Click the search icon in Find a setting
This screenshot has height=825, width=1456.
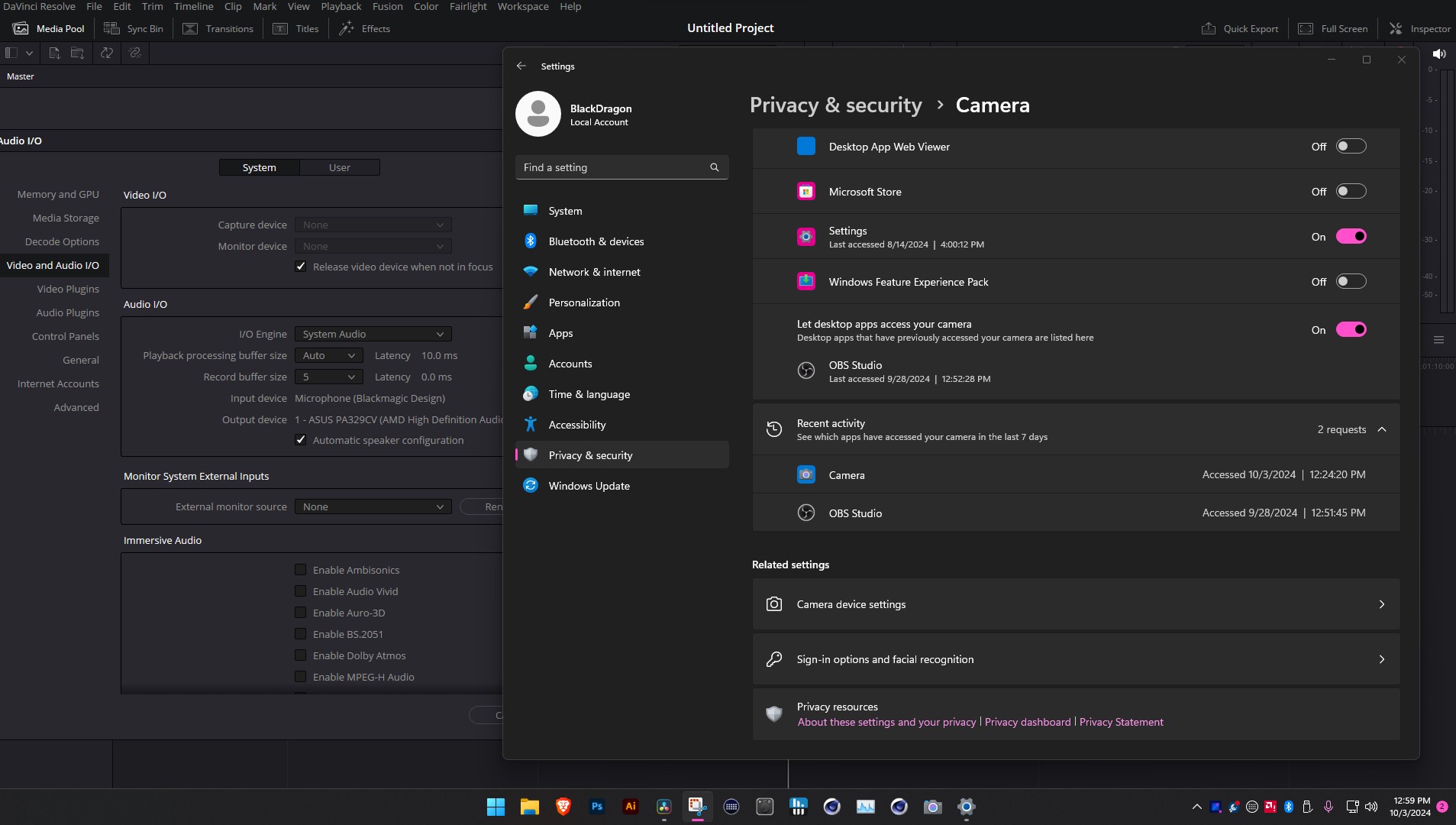[715, 167]
